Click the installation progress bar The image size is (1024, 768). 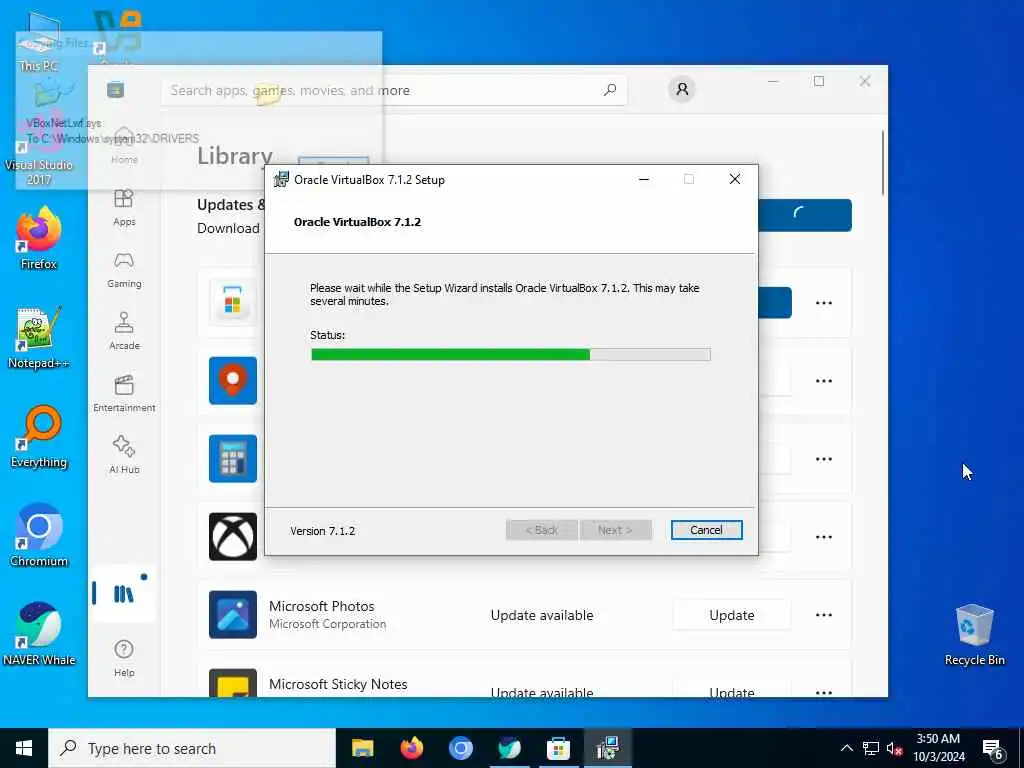click(x=511, y=355)
